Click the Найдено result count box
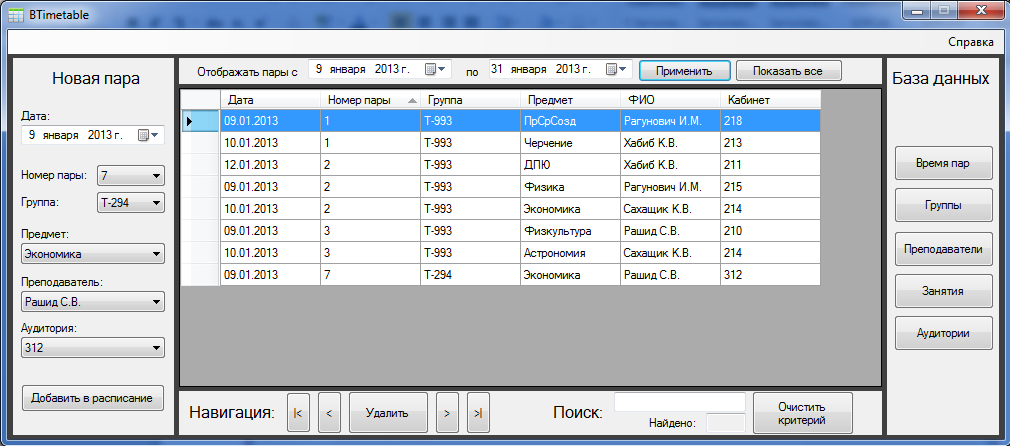 (725, 423)
